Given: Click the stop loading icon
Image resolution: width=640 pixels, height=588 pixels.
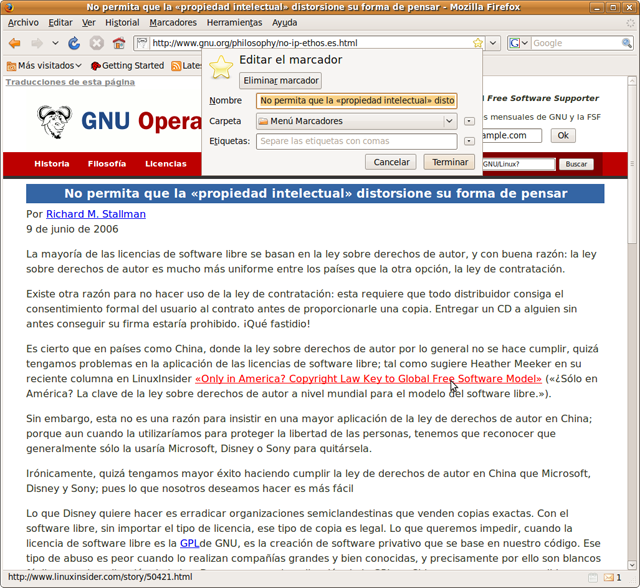Looking at the screenshot, I should [x=97, y=43].
